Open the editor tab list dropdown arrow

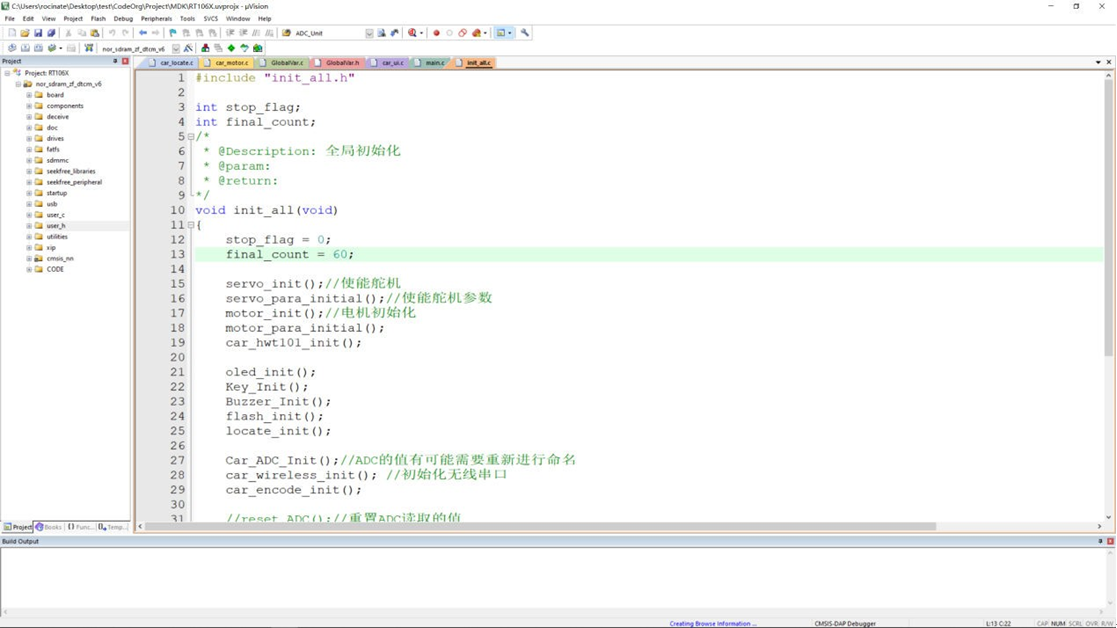[1098, 63]
